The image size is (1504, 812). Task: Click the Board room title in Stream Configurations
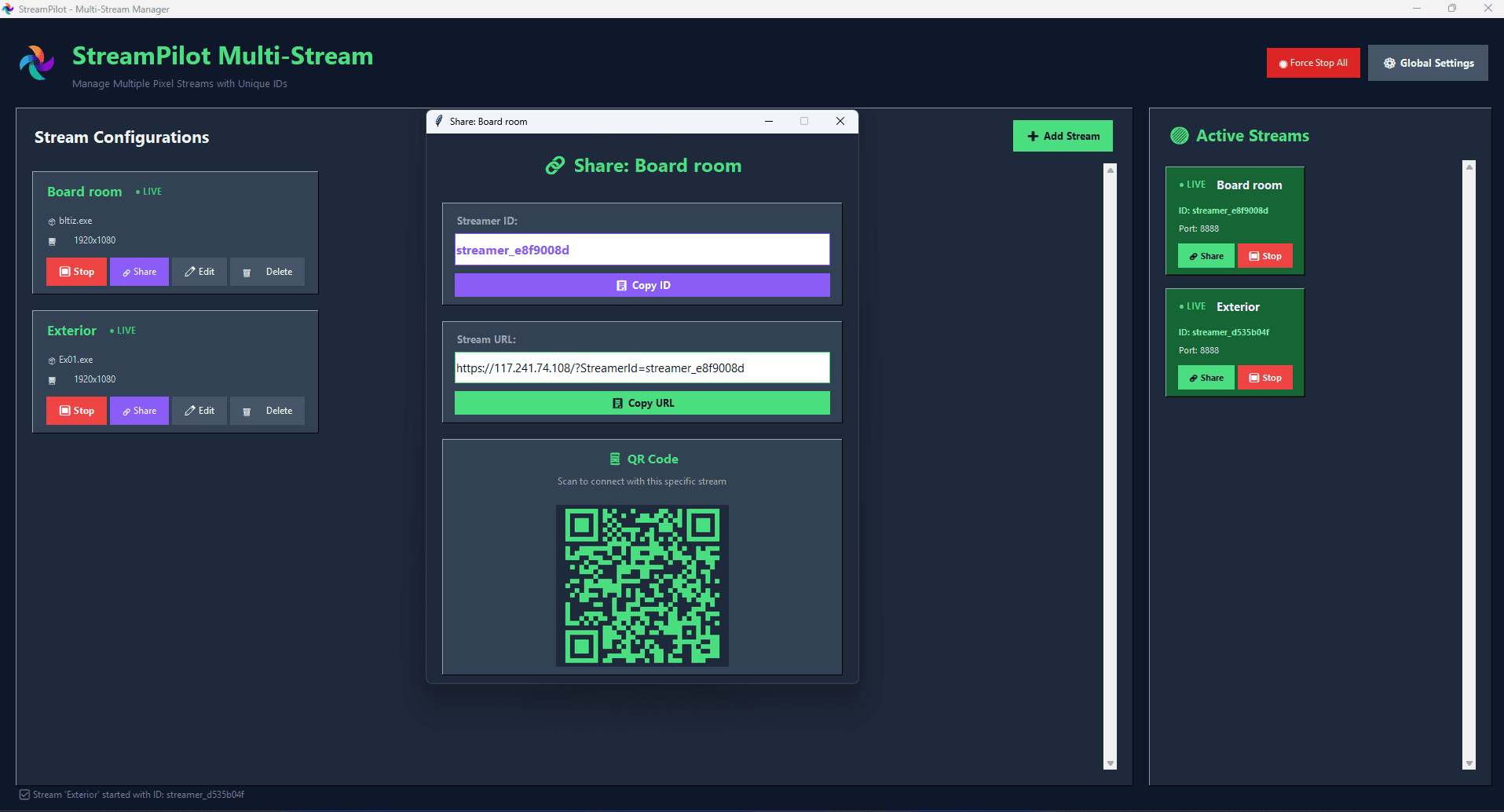[84, 192]
